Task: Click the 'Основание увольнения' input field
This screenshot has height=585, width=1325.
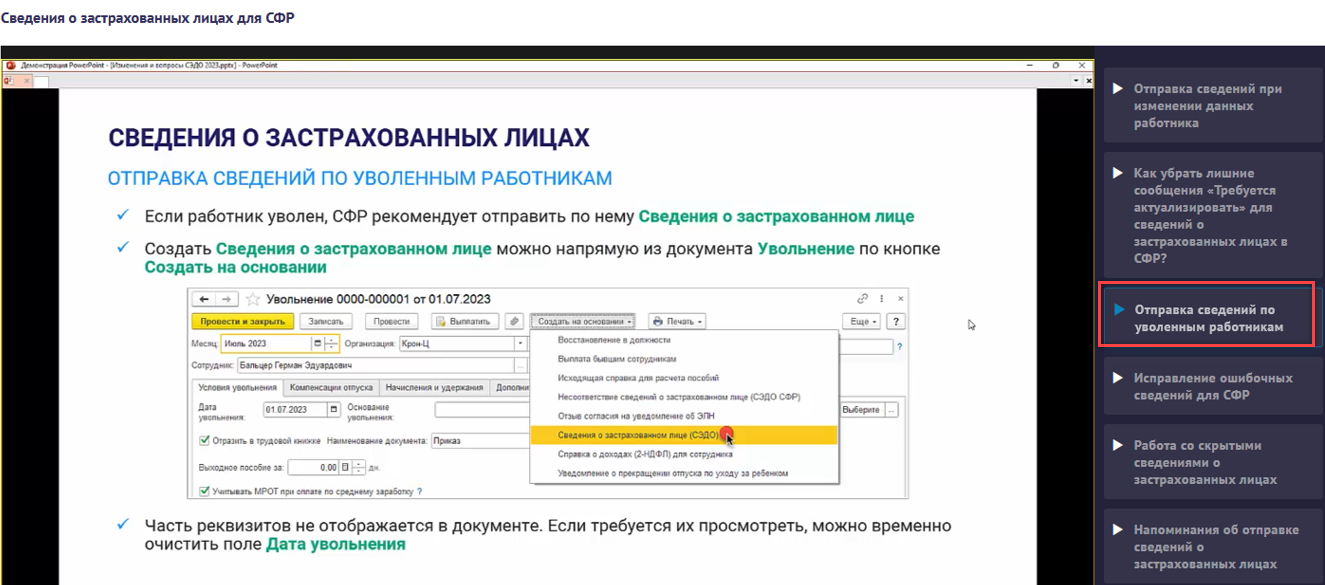Action: pos(482,409)
